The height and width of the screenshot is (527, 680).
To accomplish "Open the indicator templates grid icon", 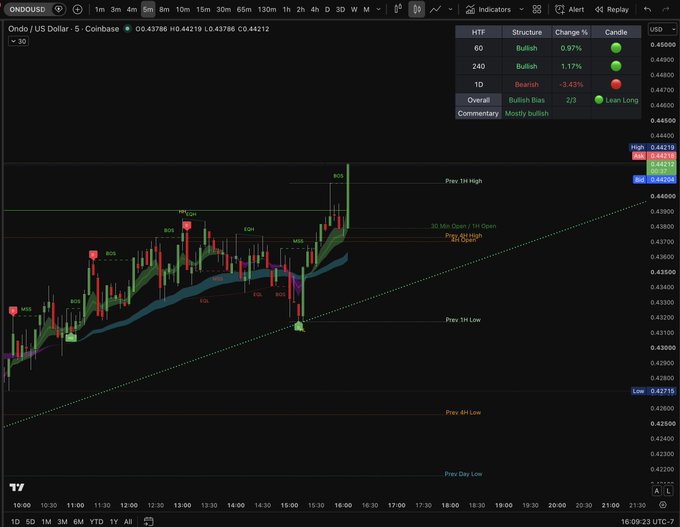I will [x=537, y=9].
